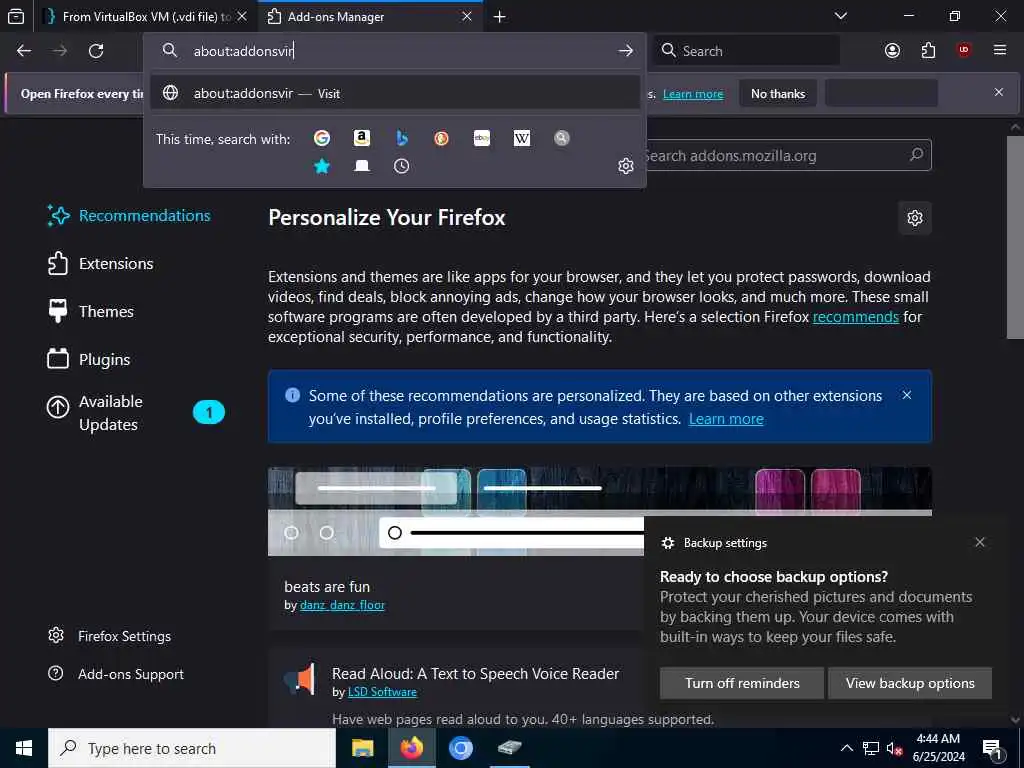Open danz_danz_floor author link

point(342,605)
